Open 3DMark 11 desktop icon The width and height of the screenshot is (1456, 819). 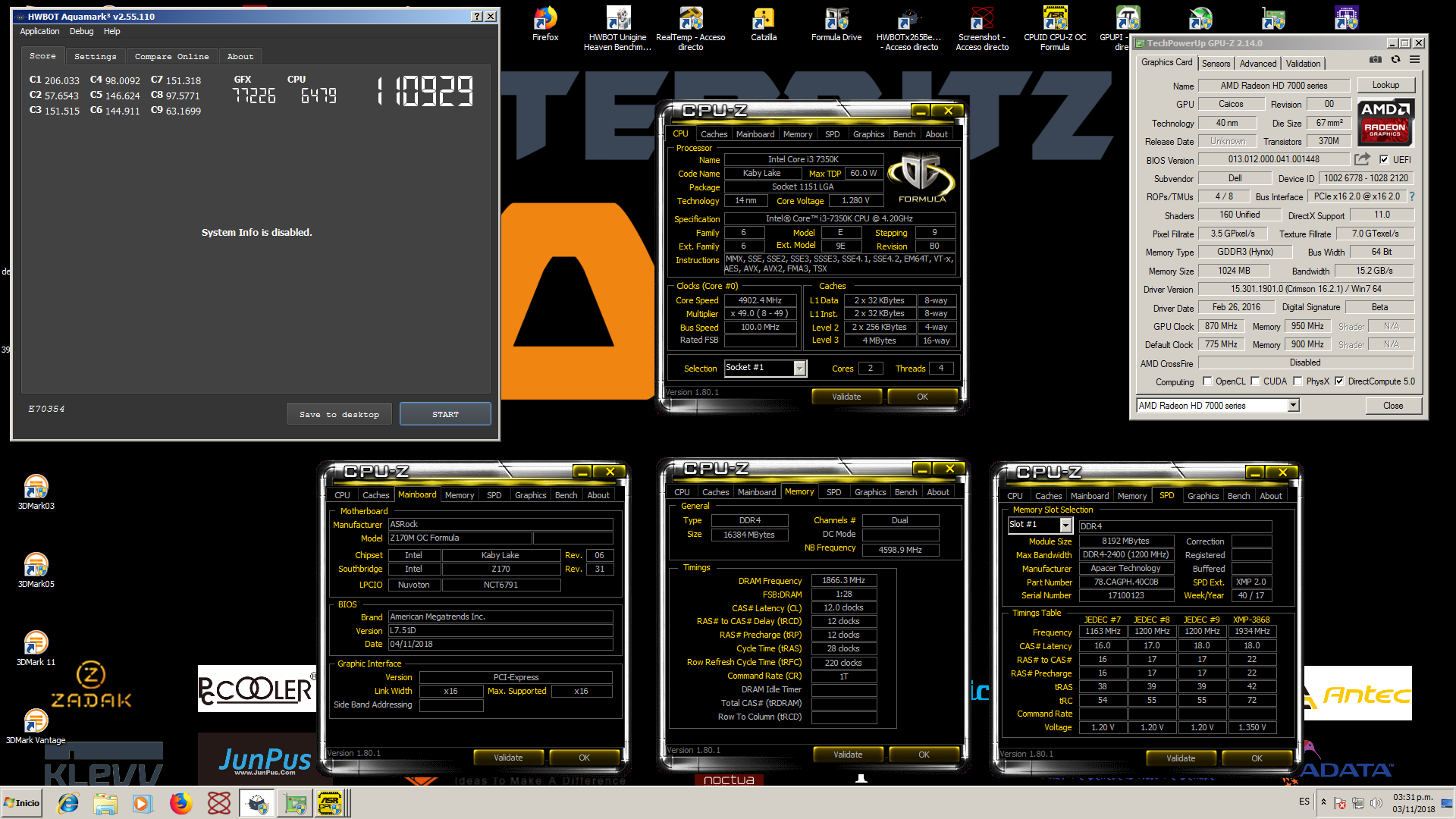tap(36, 648)
